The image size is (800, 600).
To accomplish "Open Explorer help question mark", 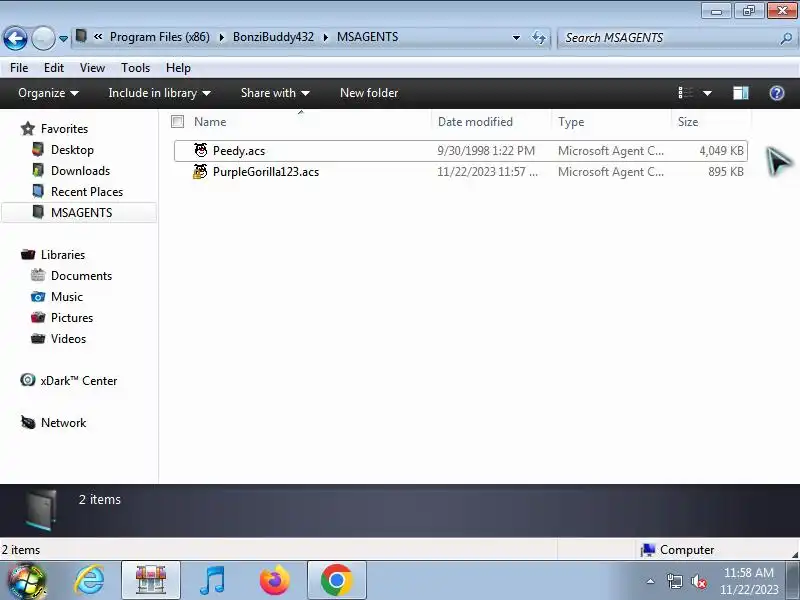I will pyautogui.click(x=777, y=93).
